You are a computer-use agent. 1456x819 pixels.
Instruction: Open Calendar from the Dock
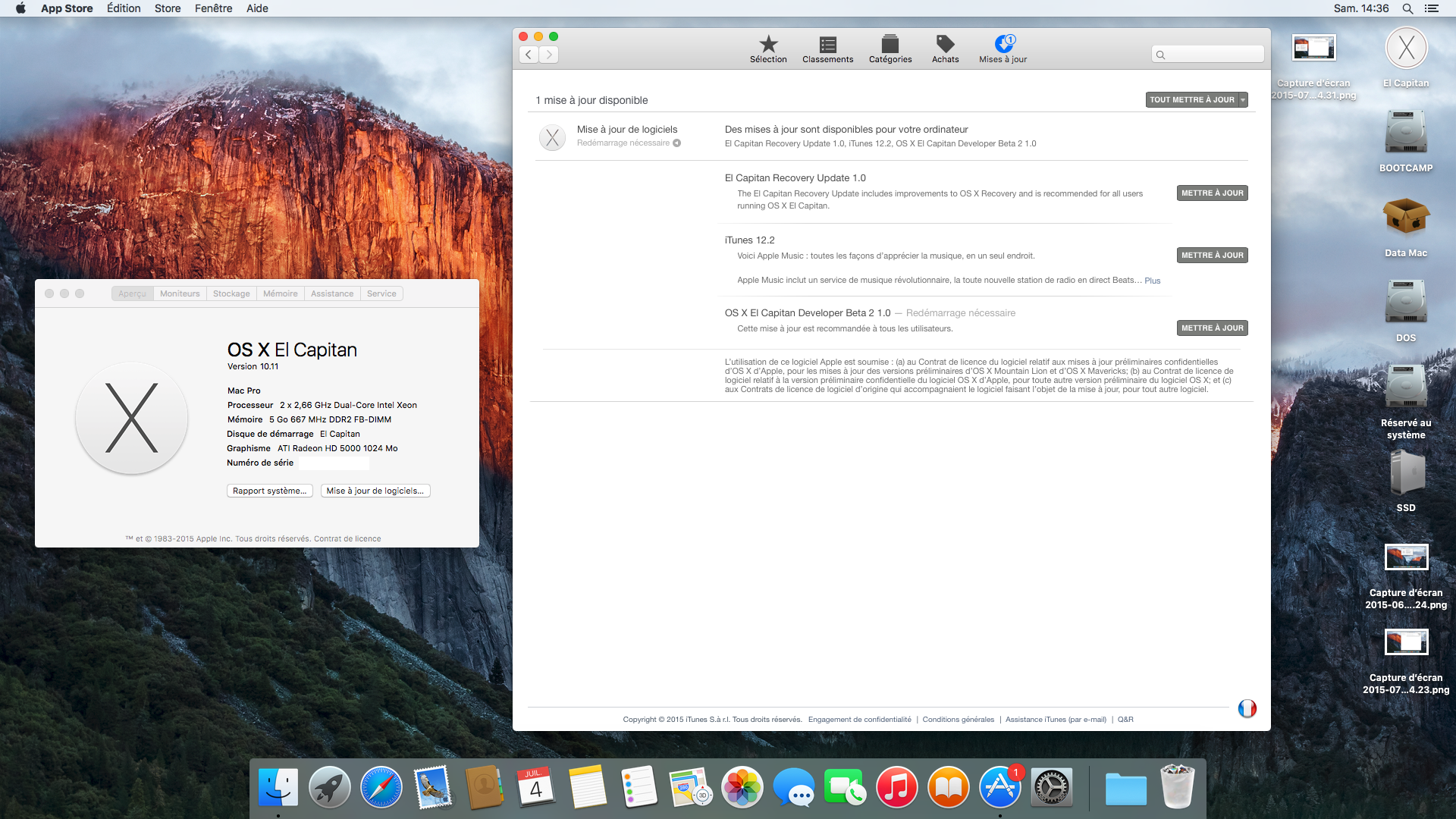click(536, 787)
